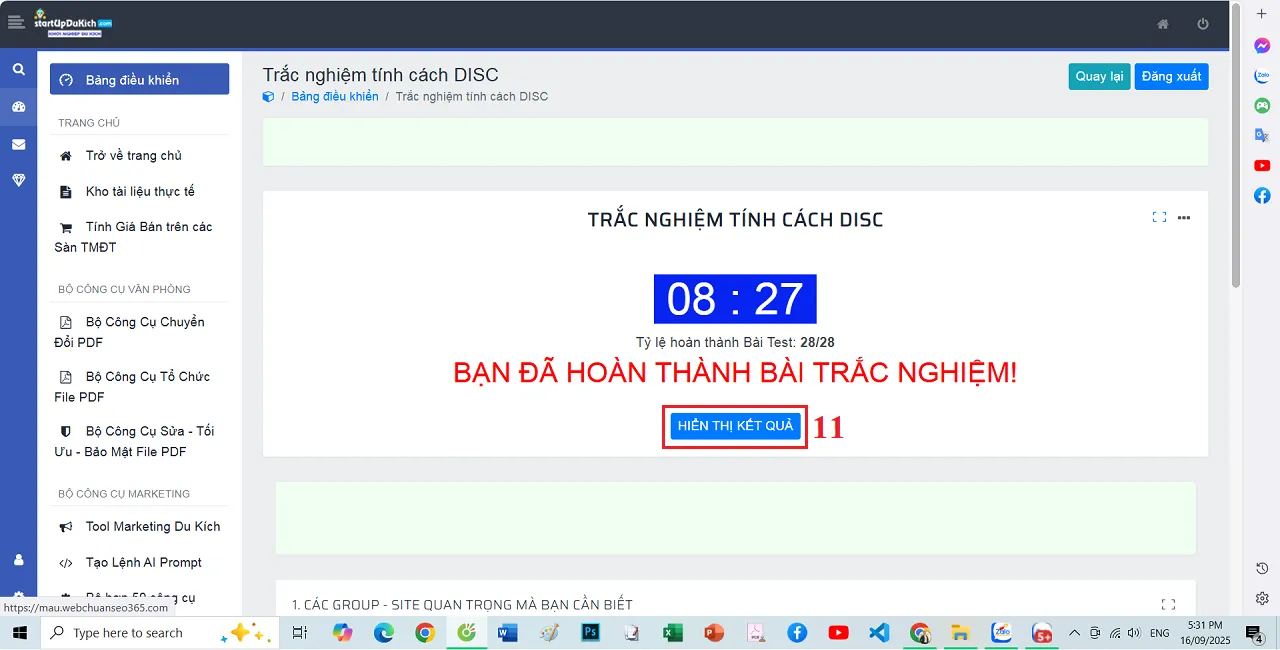Click the power icon in top bar
Image resolution: width=1280 pixels, height=650 pixels.
pos(1203,24)
